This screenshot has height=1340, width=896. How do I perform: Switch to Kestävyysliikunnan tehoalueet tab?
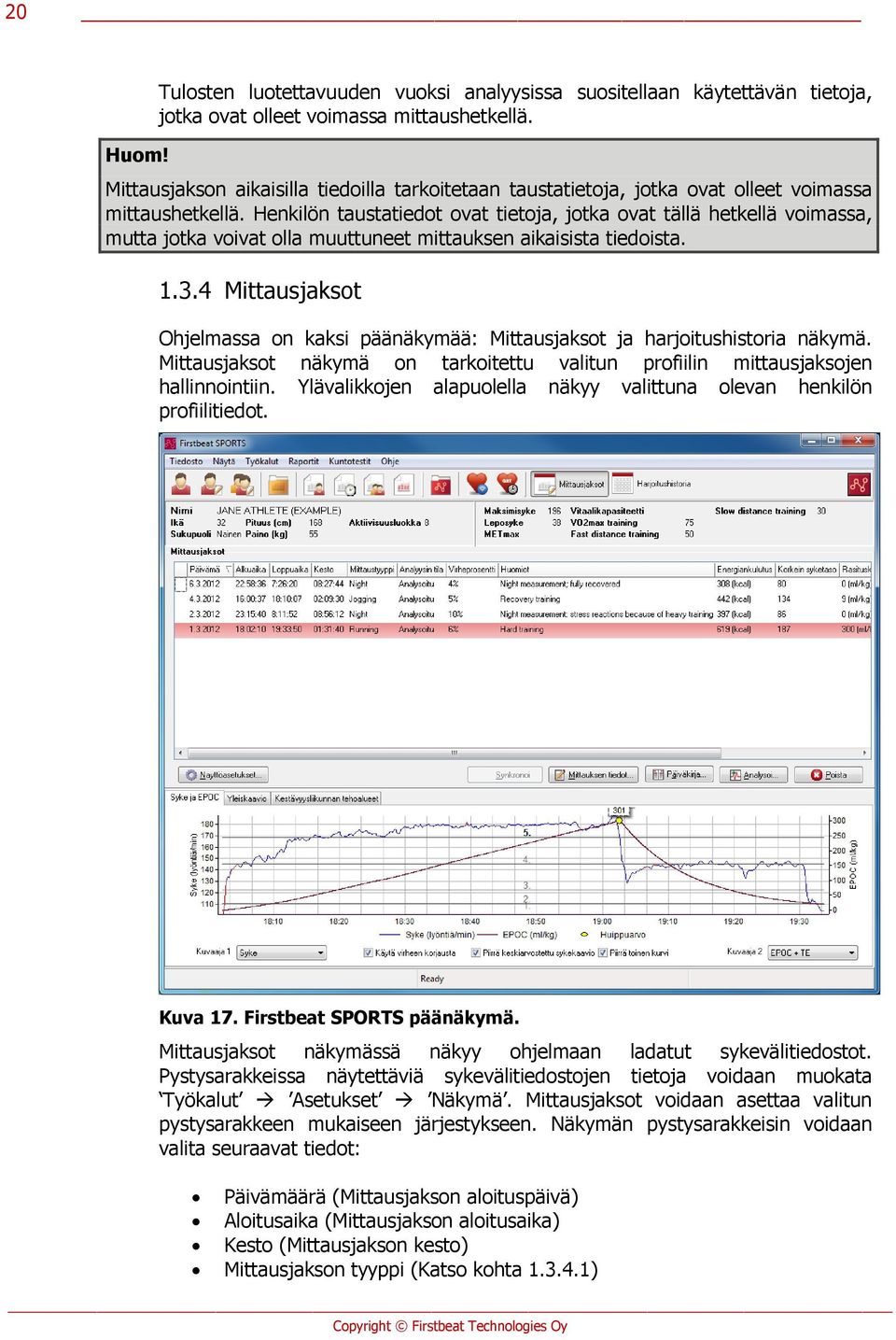pyautogui.click(x=327, y=798)
